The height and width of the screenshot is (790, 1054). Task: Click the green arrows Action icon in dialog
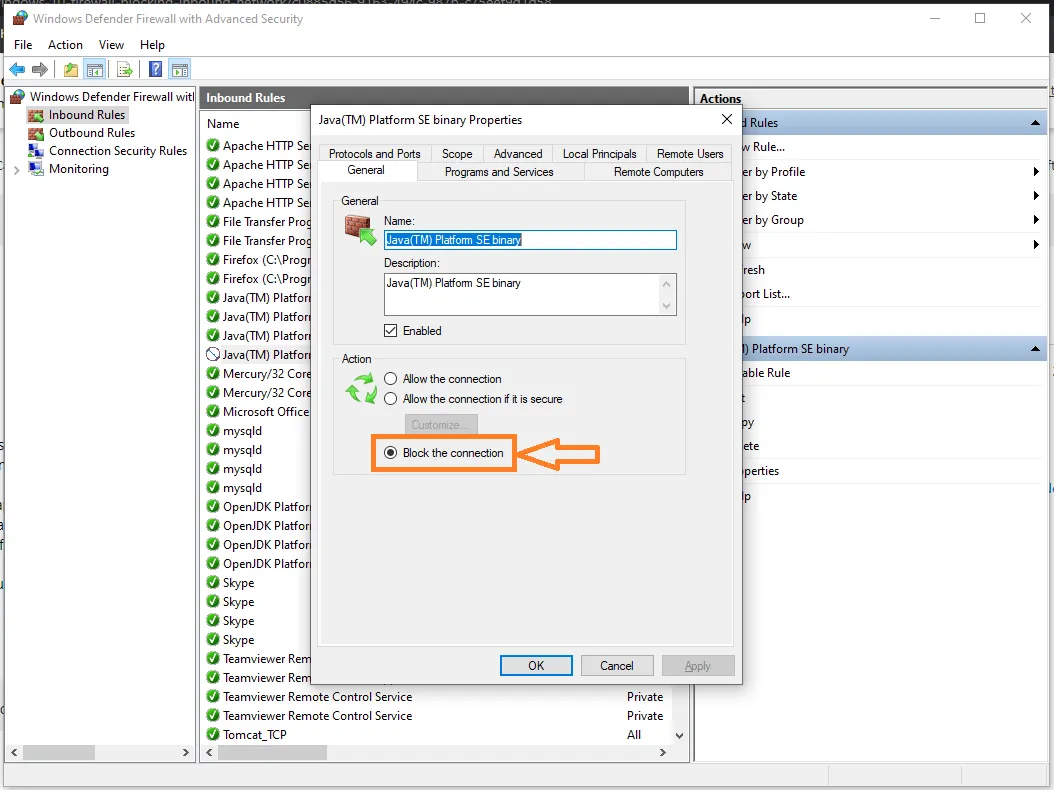[x=361, y=389]
